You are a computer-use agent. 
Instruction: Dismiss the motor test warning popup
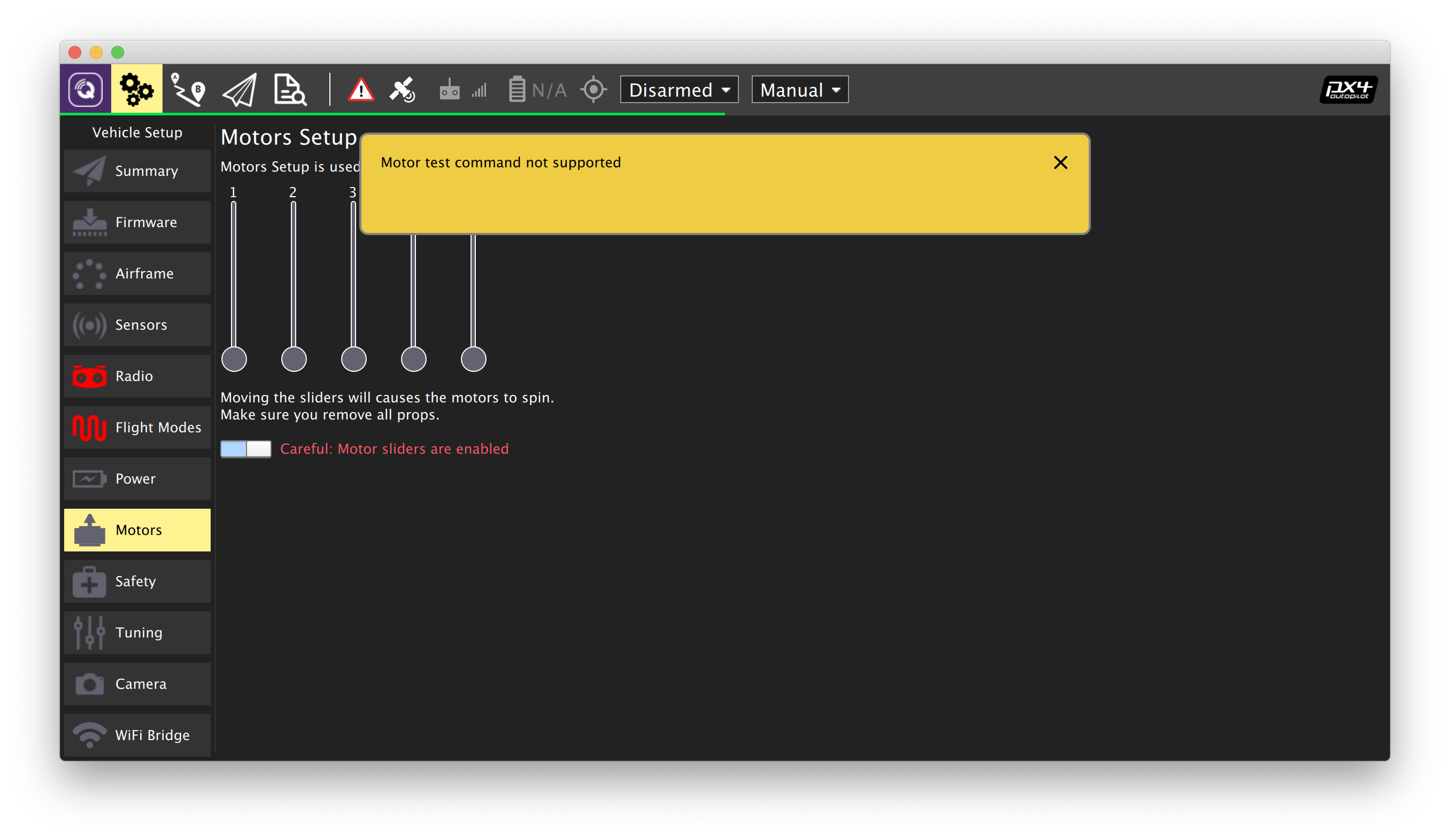click(x=1060, y=163)
